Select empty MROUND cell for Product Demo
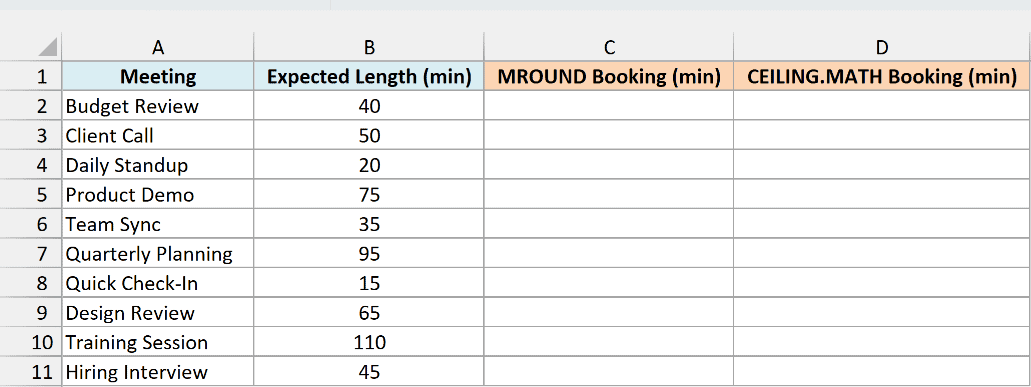Screen dimensions: 1031x387 click(609, 194)
